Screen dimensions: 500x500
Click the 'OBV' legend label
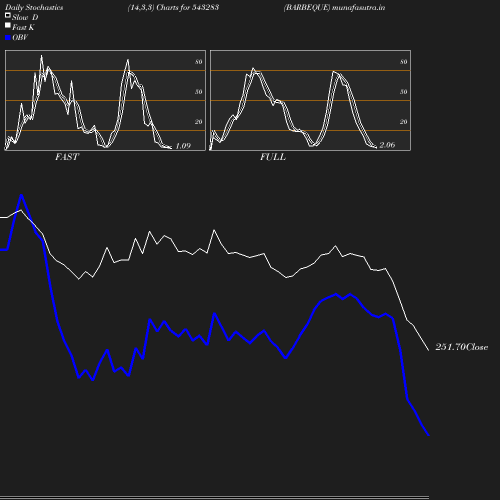tap(20, 37)
